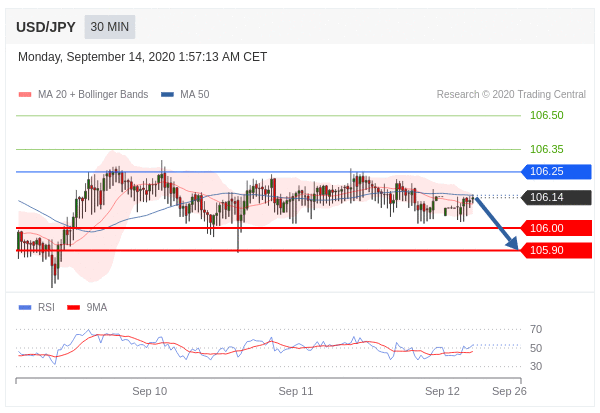This screenshot has width=600, height=413.
Task: Click the RSI 70 axis value
Action: (x=536, y=329)
